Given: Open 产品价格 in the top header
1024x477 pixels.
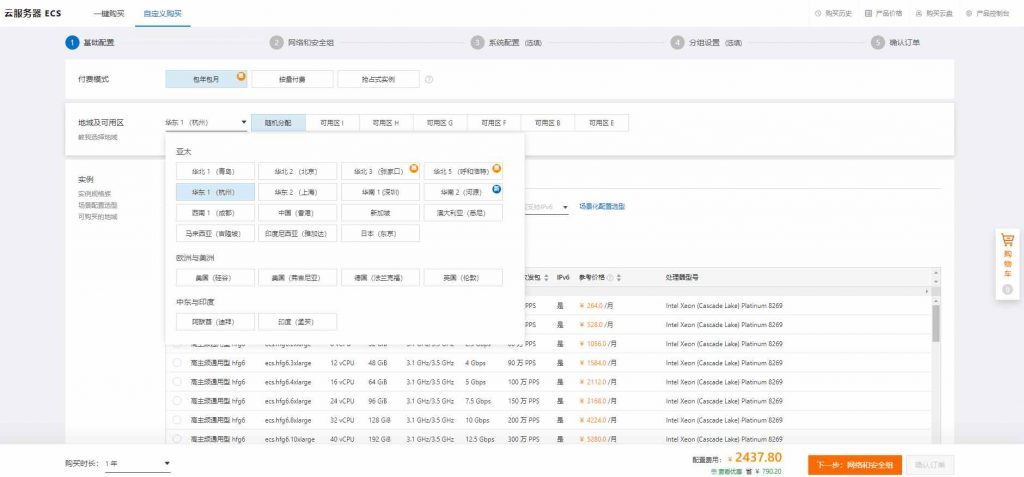Looking at the screenshot, I should pyautogui.click(x=884, y=13).
